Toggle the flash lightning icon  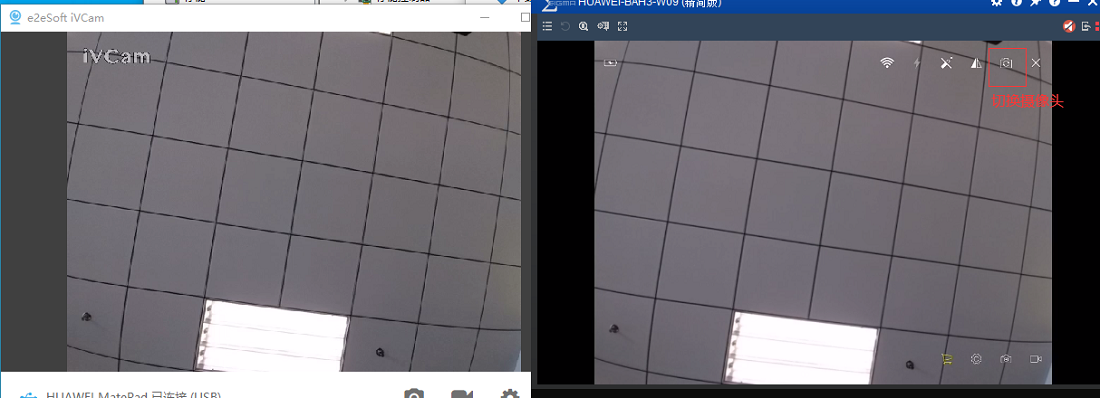click(917, 63)
